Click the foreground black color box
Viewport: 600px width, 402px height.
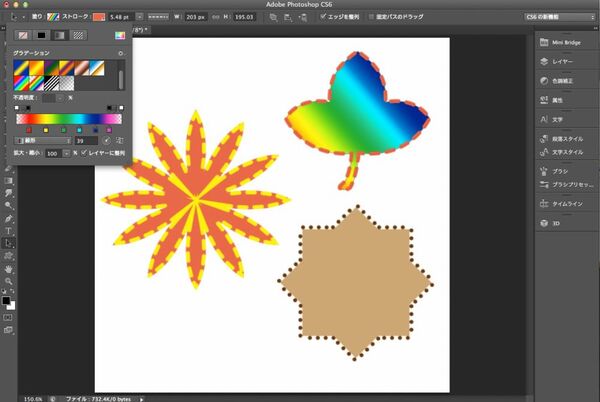(6, 300)
